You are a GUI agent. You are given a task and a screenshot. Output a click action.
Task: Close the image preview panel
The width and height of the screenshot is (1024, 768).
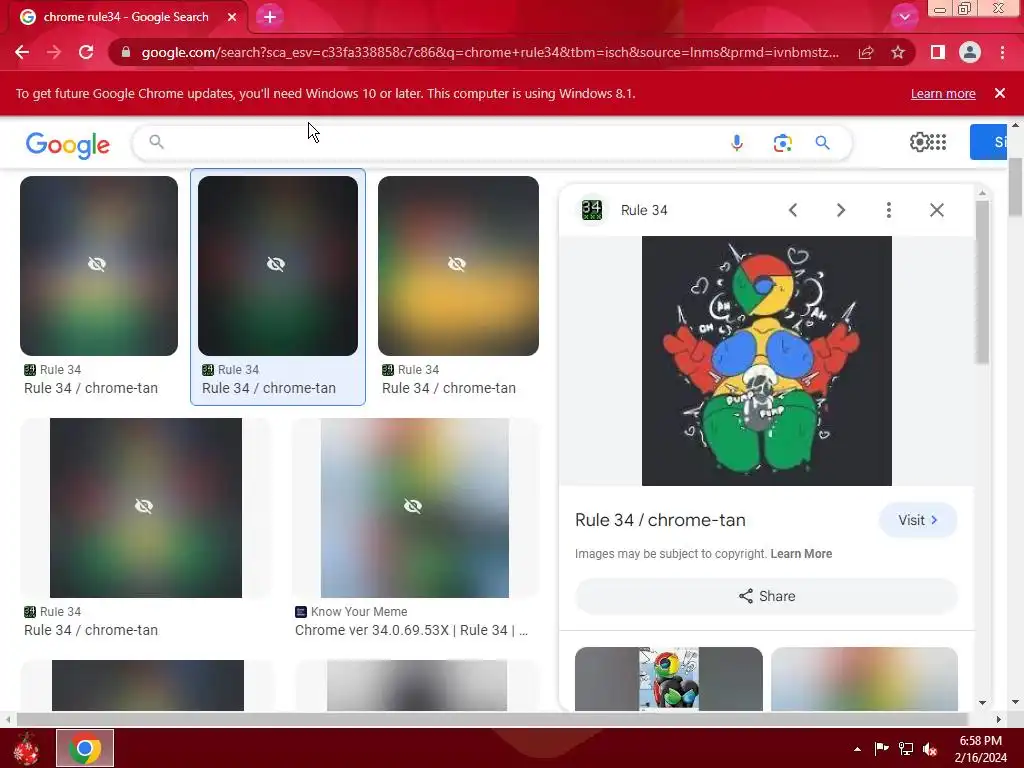936,210
